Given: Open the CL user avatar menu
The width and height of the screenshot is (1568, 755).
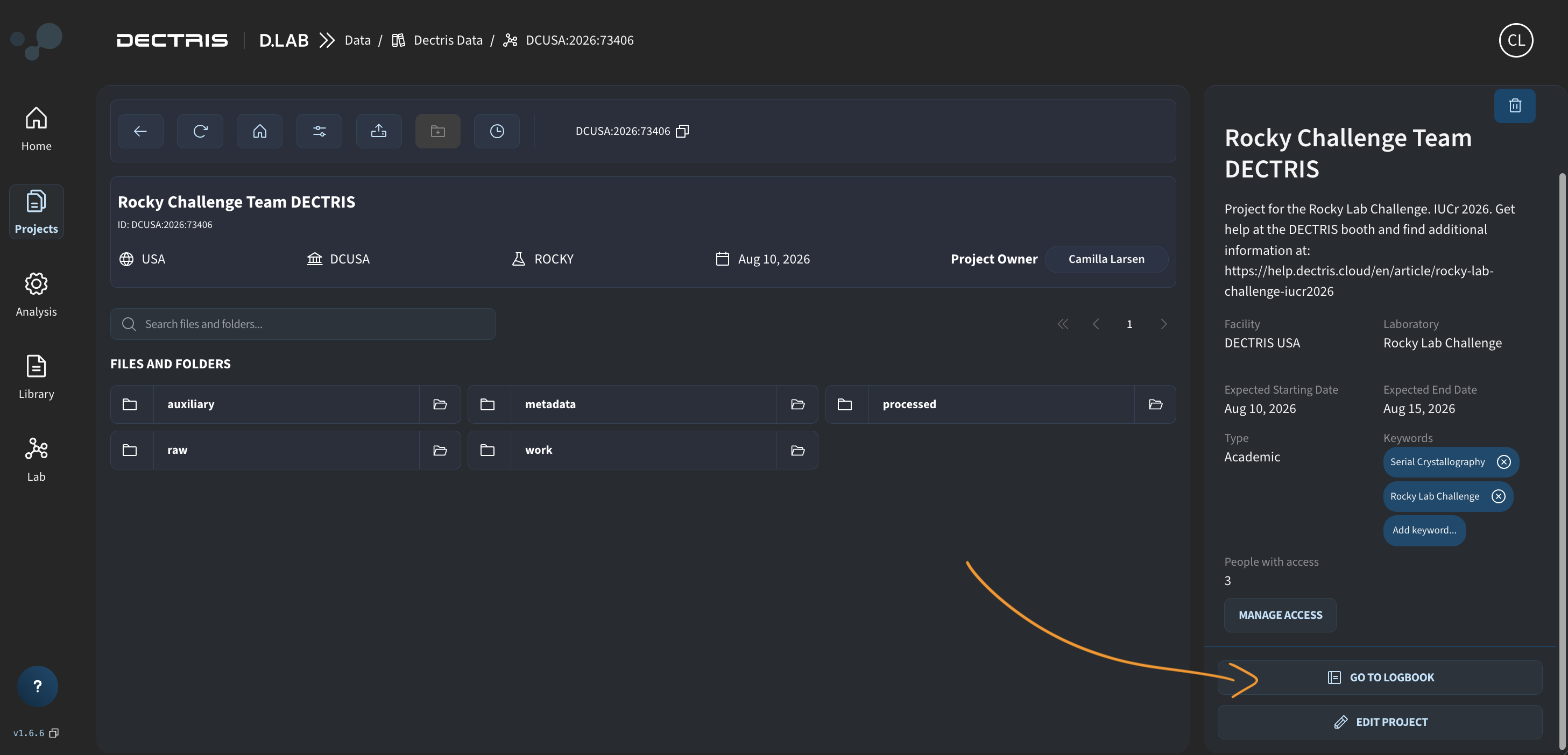Looking at the screenshot, I should tap(1516, 40).
